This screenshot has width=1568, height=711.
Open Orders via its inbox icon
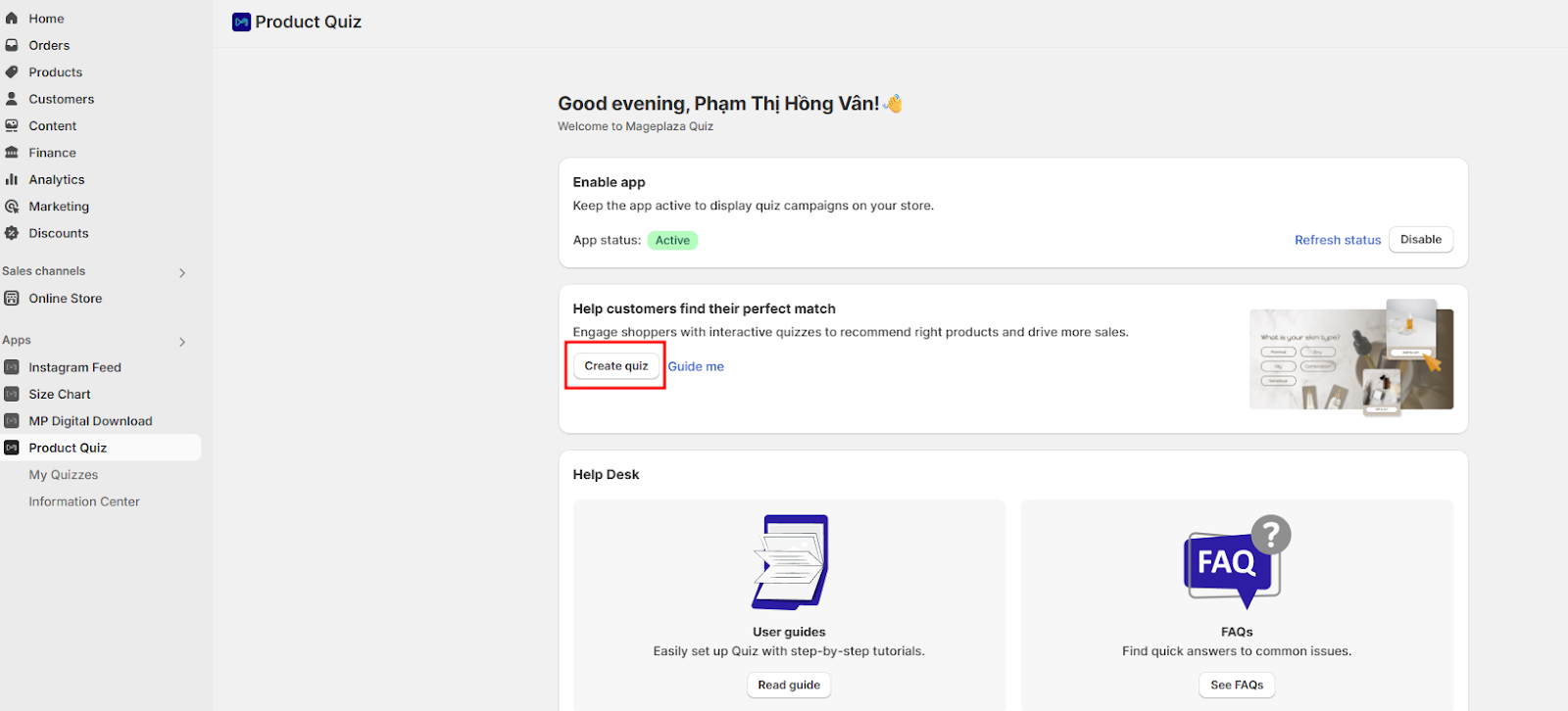12,45
